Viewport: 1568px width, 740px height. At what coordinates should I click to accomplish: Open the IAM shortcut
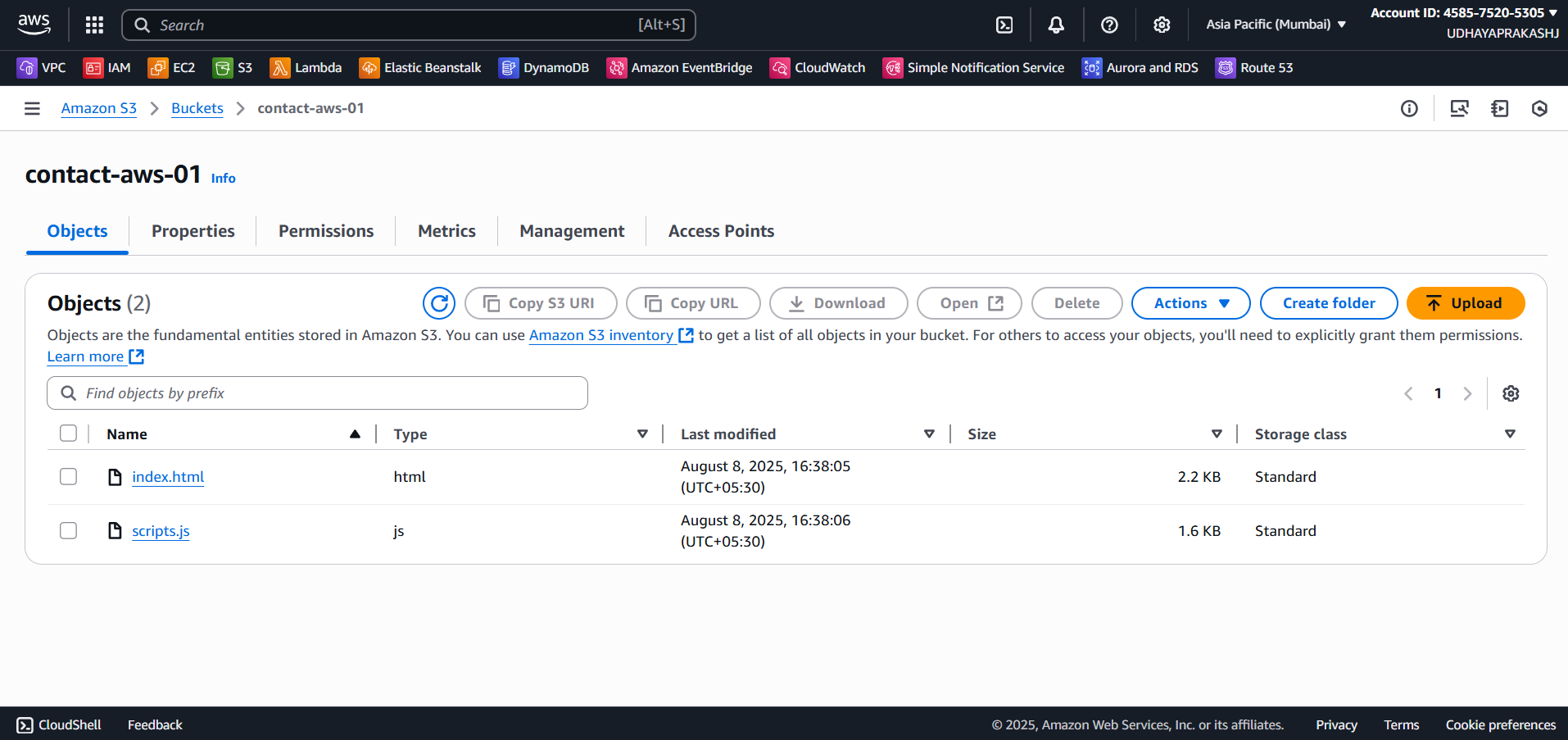[x=107, y=68]
